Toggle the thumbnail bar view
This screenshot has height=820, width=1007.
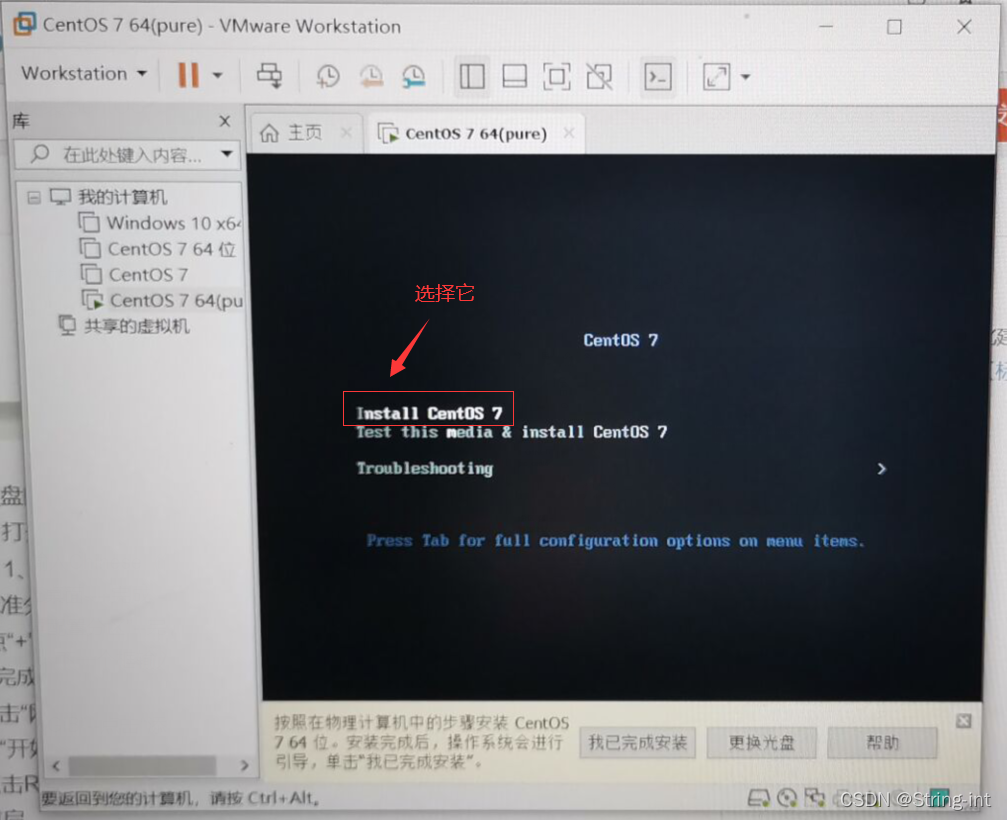click(x=514, y=76)
